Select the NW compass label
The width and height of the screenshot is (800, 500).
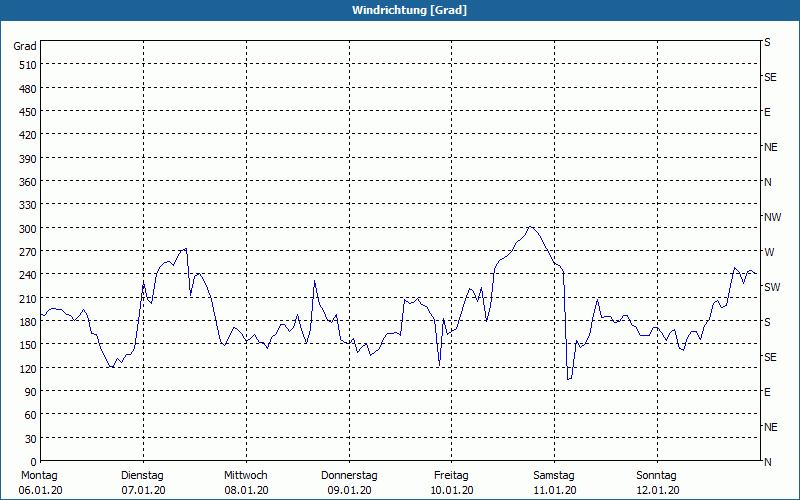coord(772,217)
